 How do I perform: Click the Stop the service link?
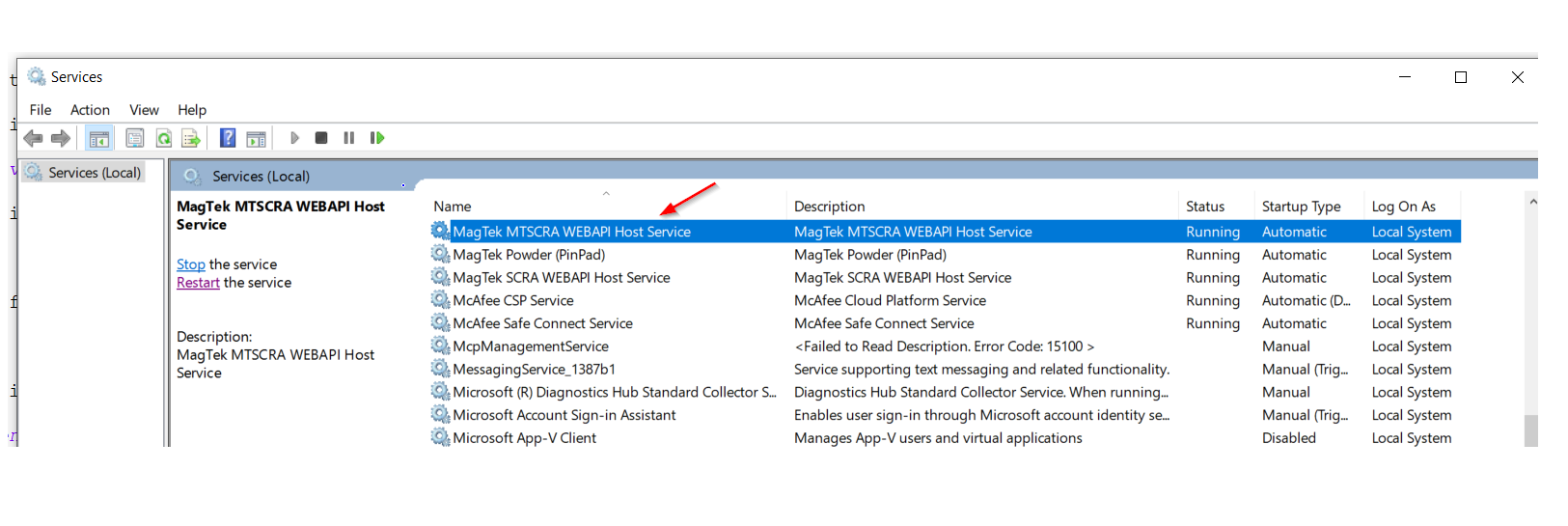click(191, 264)
